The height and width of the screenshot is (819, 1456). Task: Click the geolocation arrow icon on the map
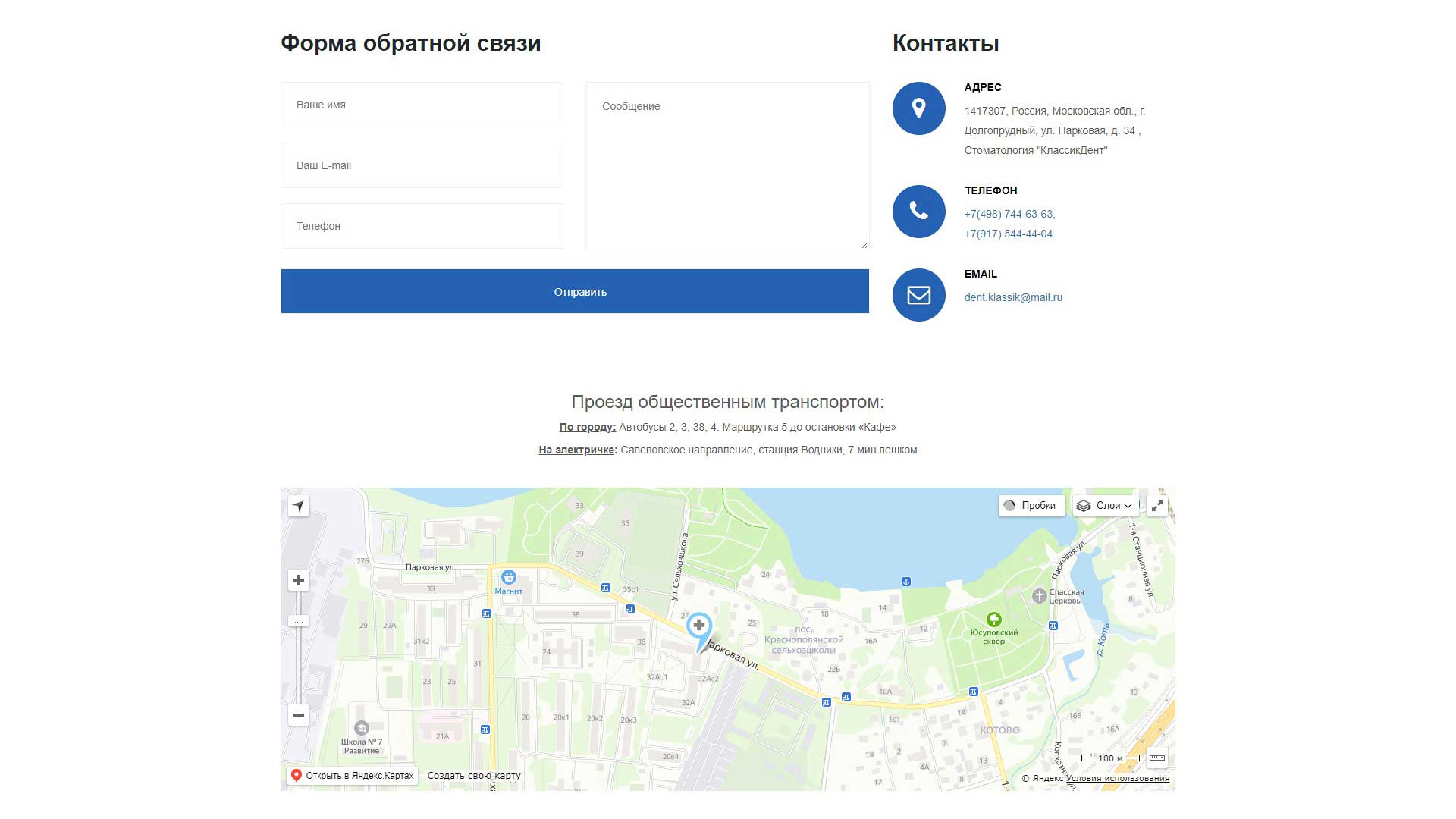(299, 505)
